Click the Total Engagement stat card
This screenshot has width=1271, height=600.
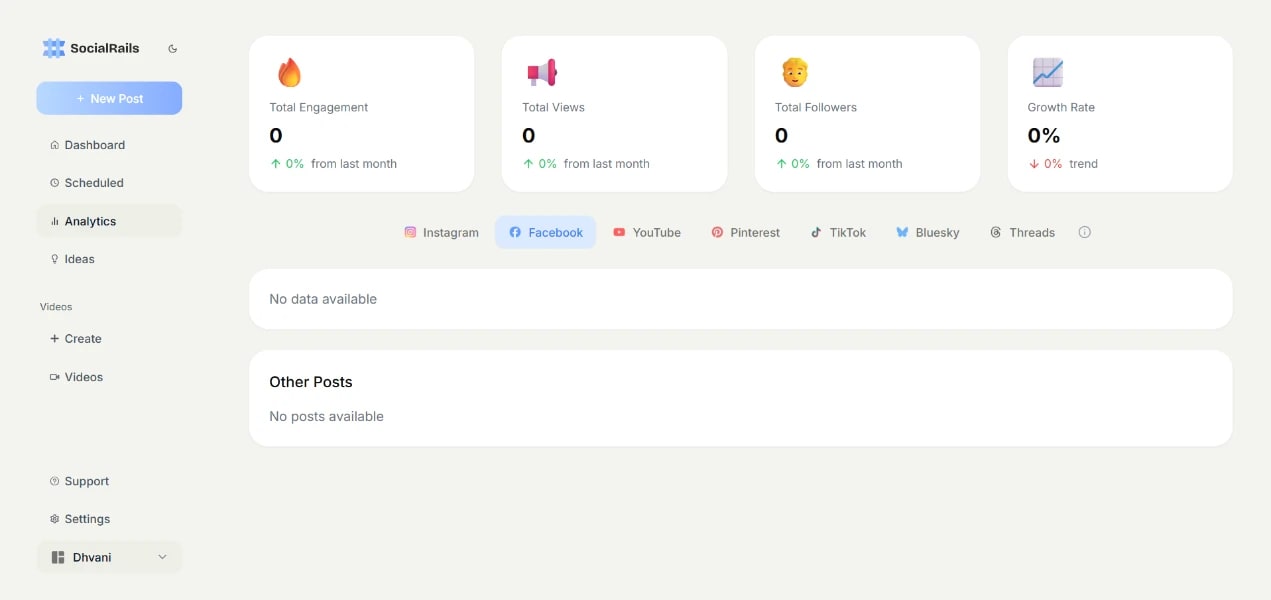click(361, 113)
